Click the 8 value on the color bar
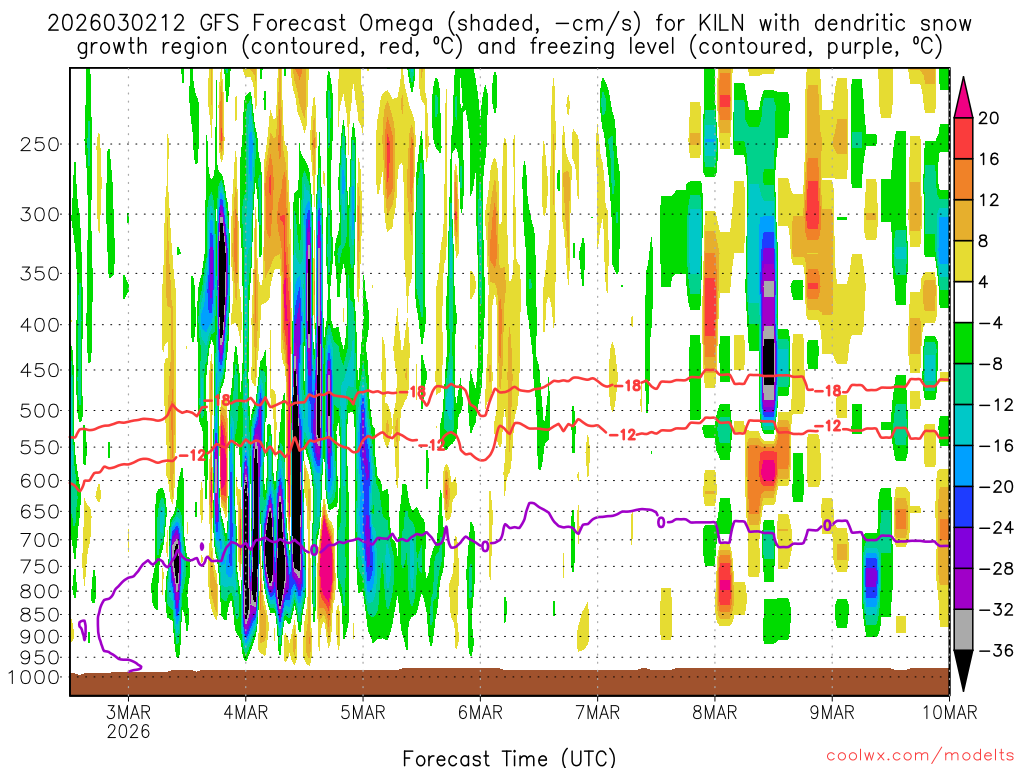Screen dimensions: 1024x768 pos(983,242)
